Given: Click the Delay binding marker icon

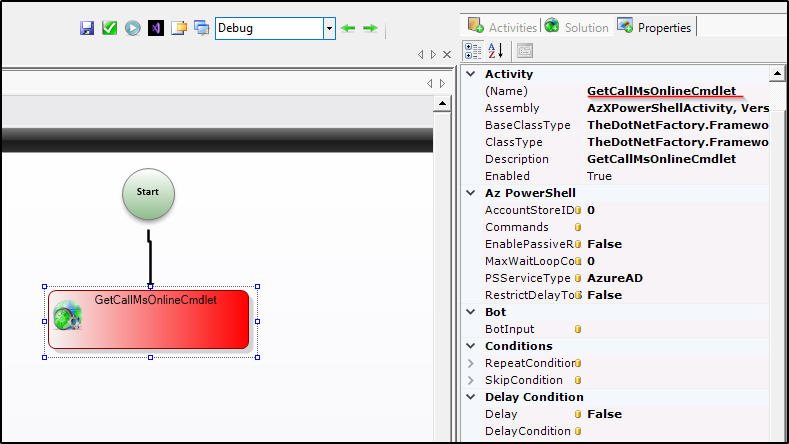Looking at the screenshot, I should click(578, 414).
